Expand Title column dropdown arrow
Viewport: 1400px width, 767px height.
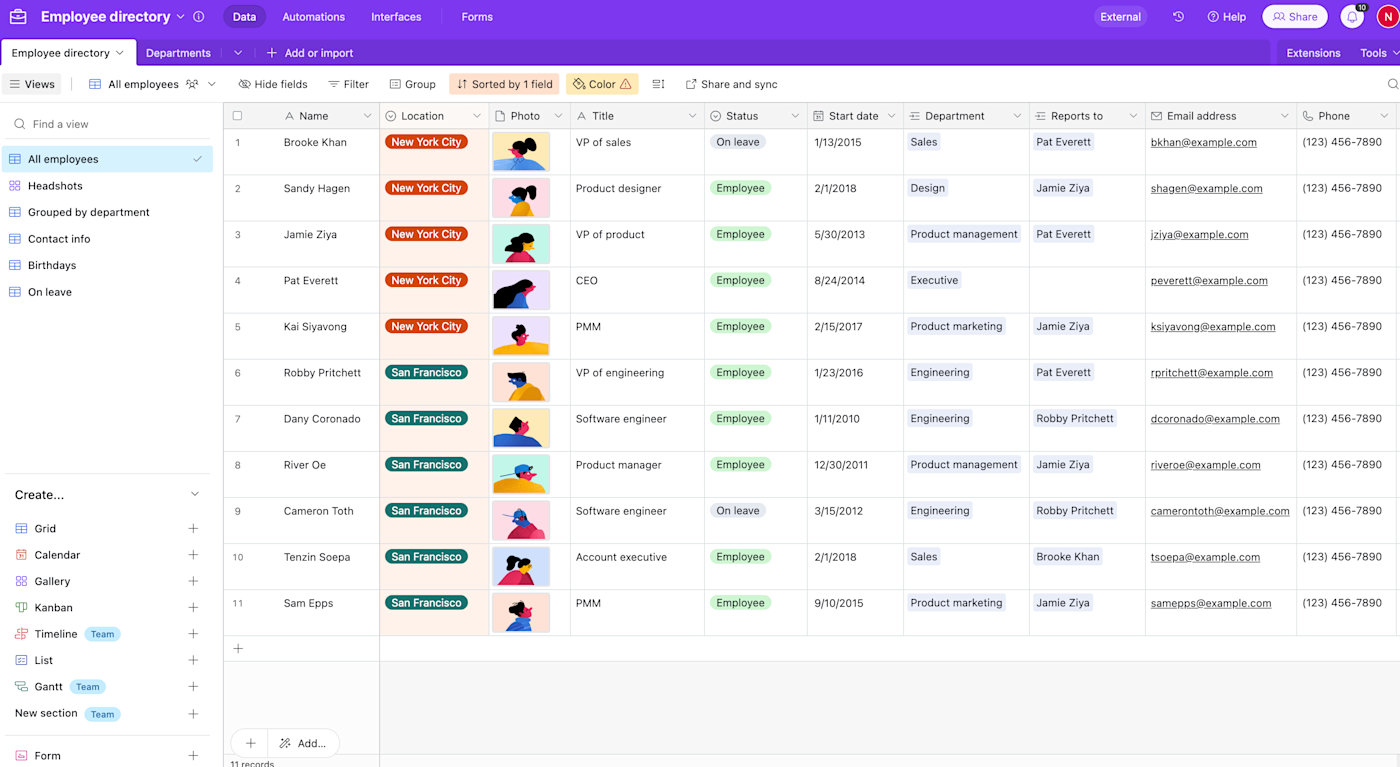[692, 116]
